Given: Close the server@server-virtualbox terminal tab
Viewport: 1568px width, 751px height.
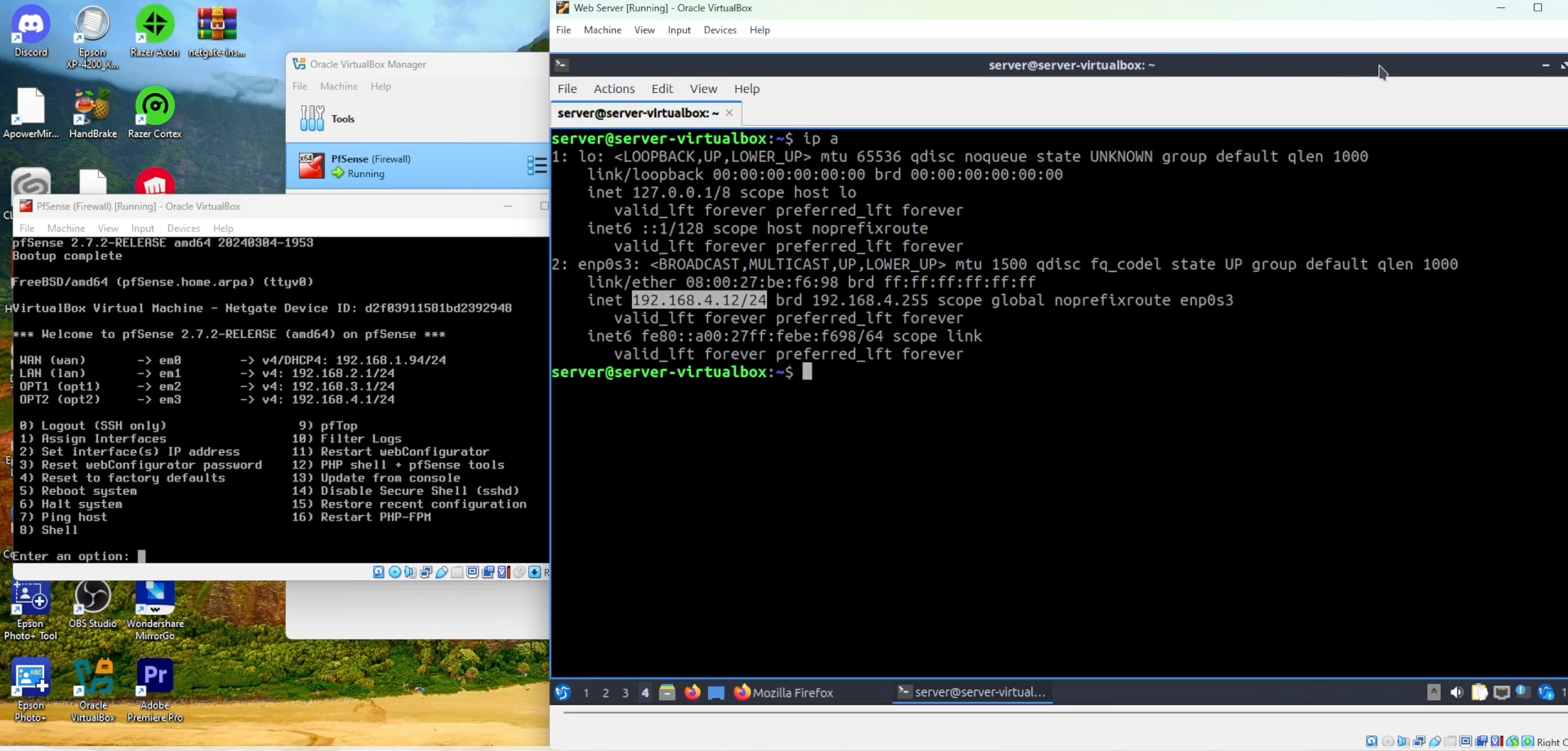Looking at the screenshot, I should point(729,113).
